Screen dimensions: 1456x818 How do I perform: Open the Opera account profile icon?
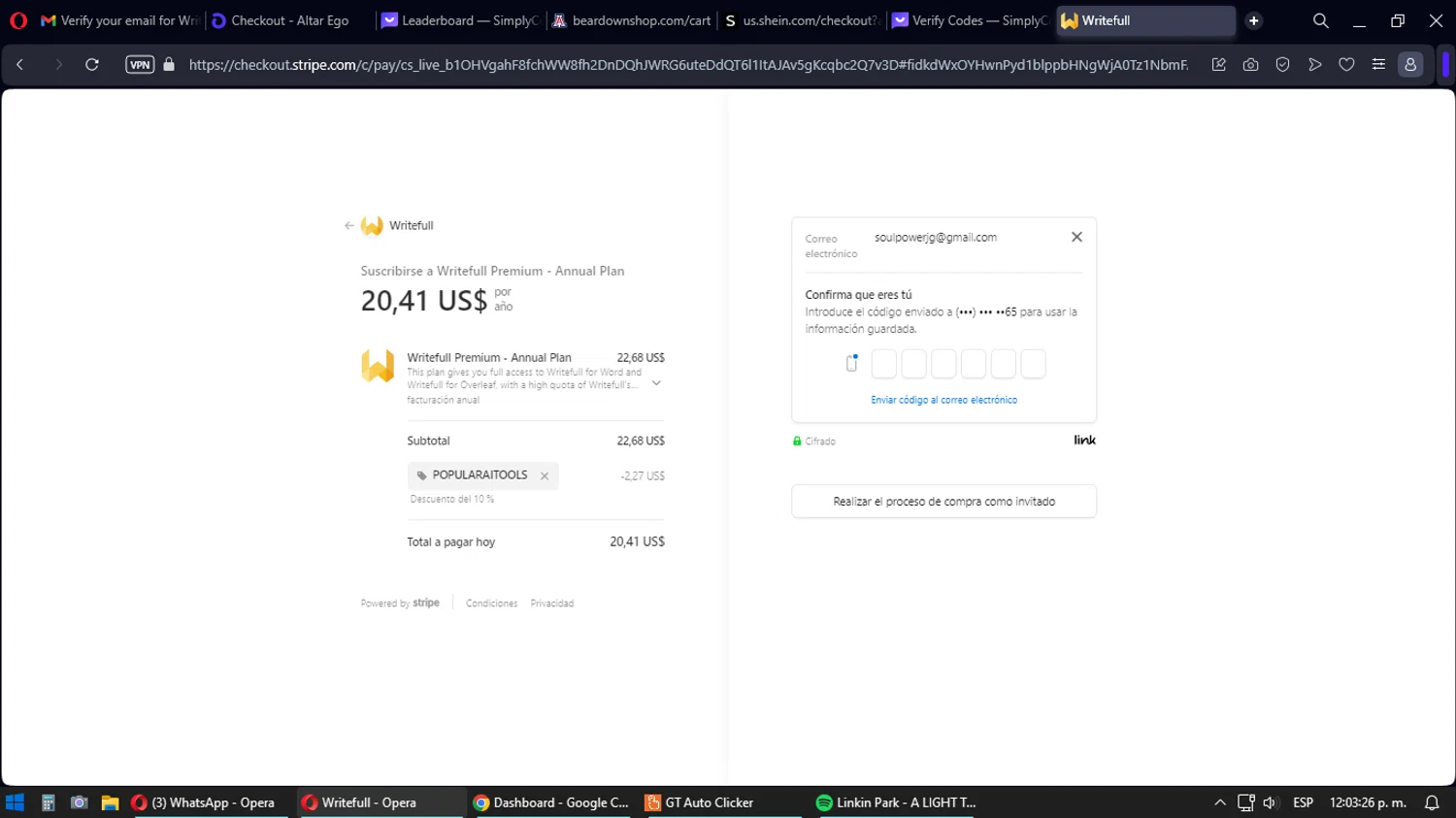pos(1410,65)
